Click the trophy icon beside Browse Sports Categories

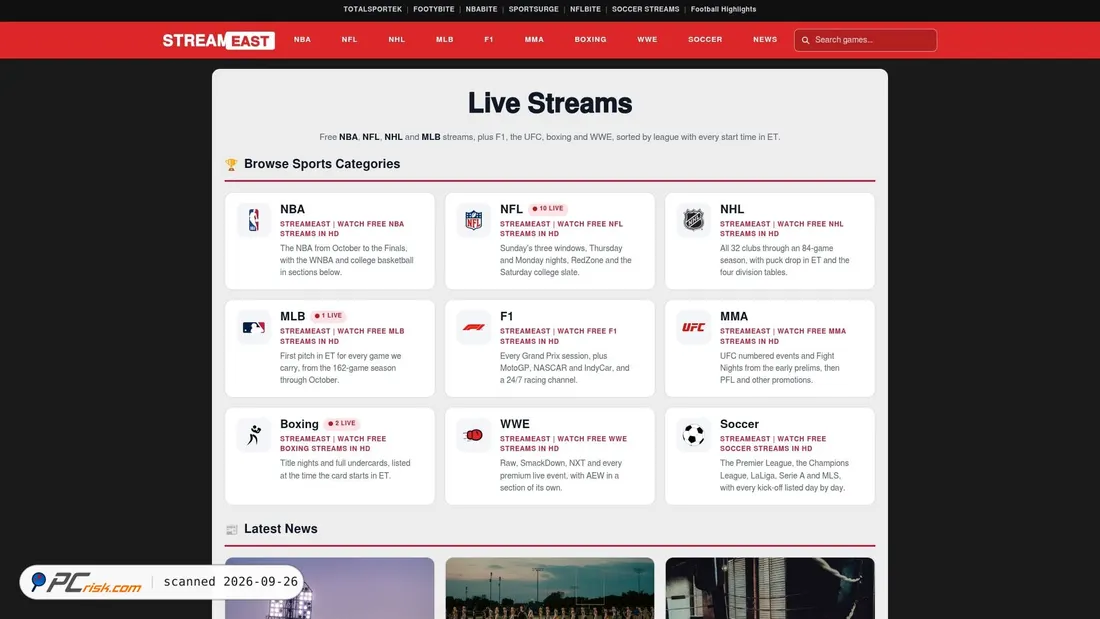click(231, 164)
